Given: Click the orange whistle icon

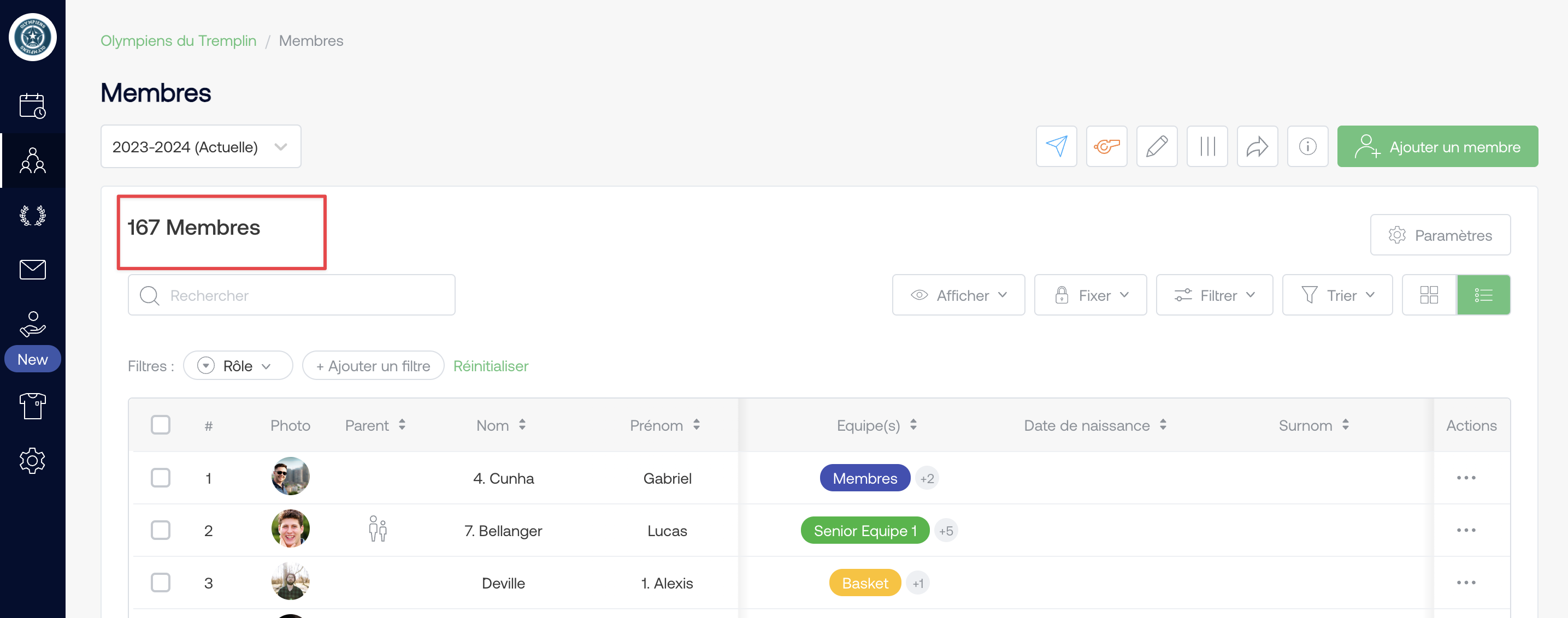Looking at the screenshot, I should coord(1106,147).
